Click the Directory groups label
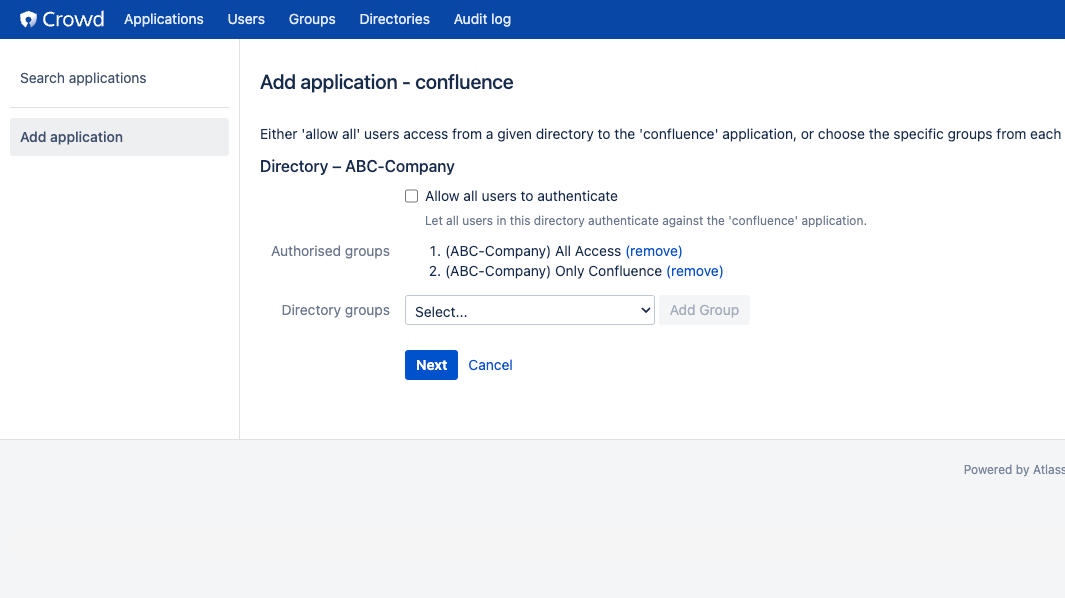 click(x=336, y=310)
